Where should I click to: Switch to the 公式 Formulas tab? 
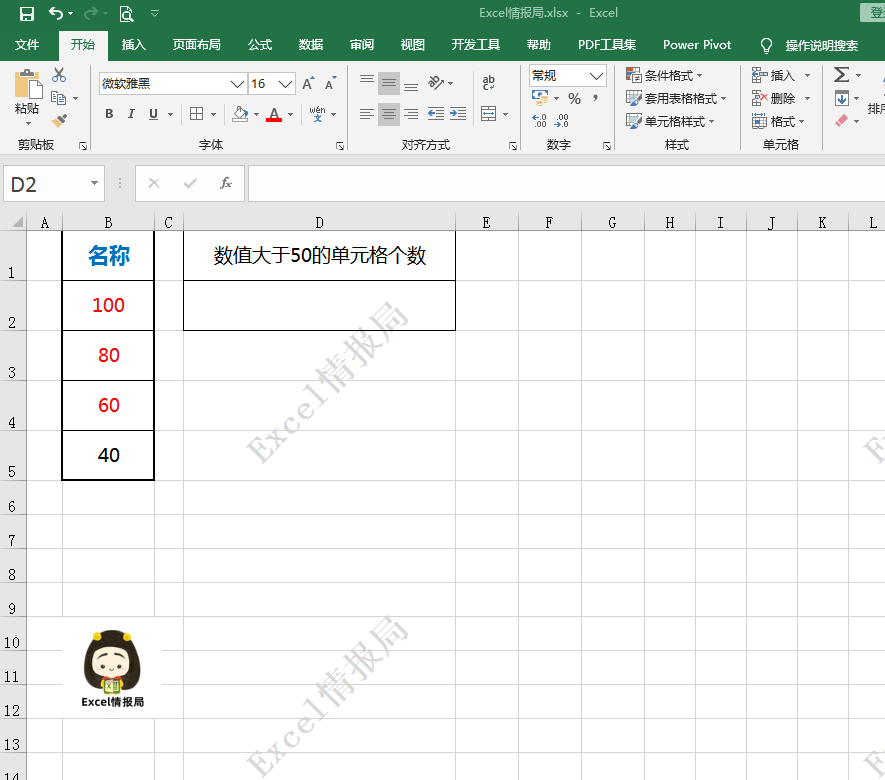coord(260,45)
